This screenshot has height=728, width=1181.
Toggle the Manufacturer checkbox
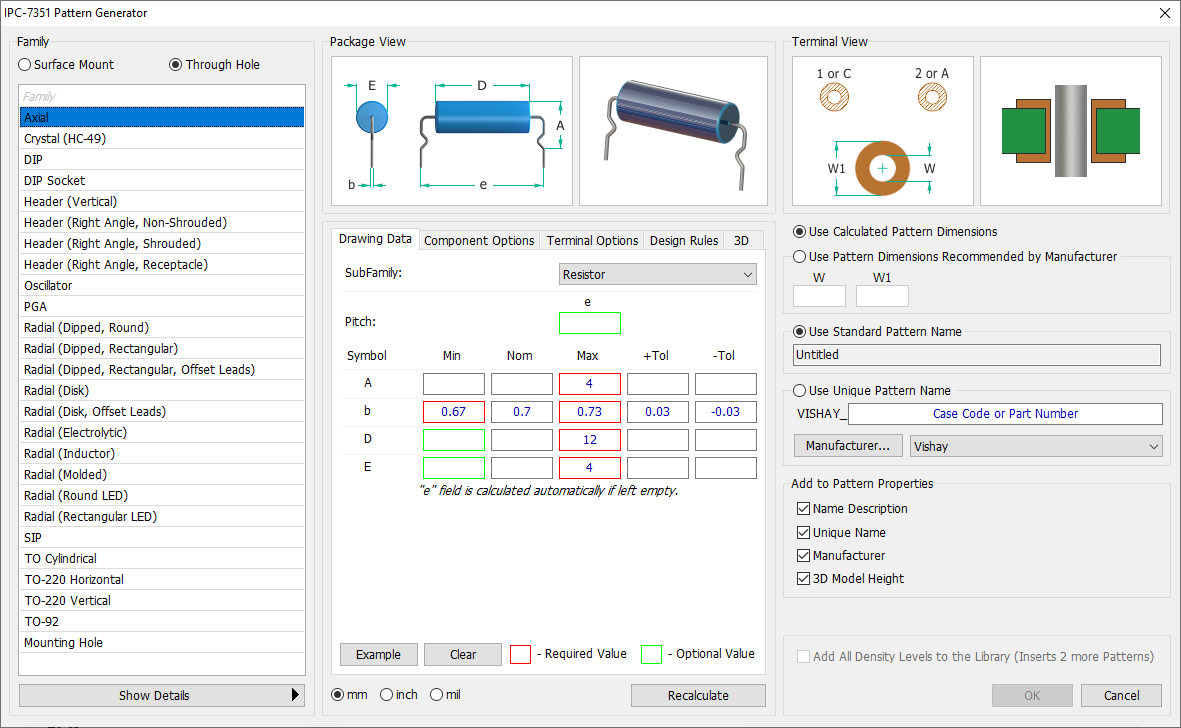pos(804,556)
